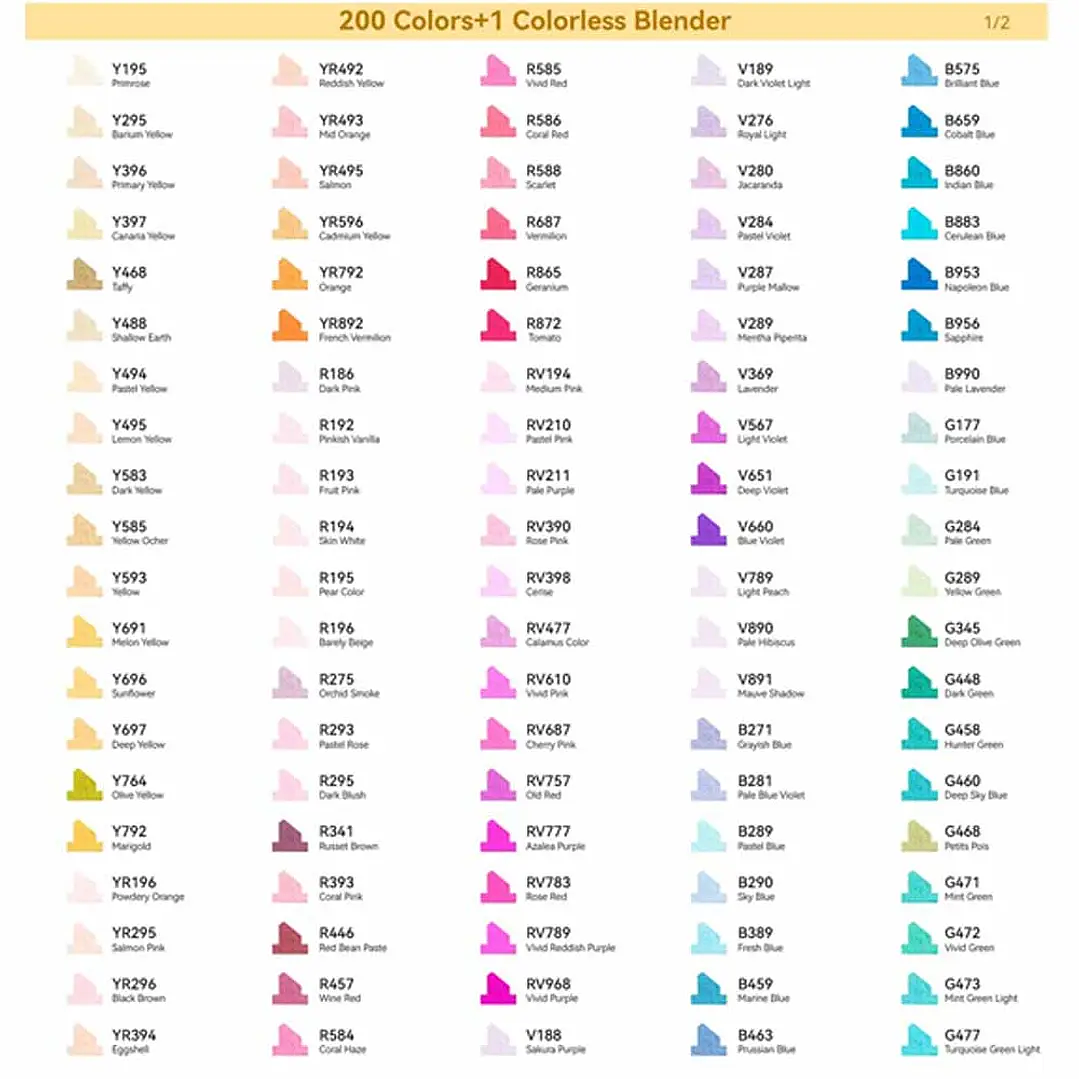Select the G468 Petits Pois swatch
This screenshot has width=1079, height=1079.
[x=919, y=837]
